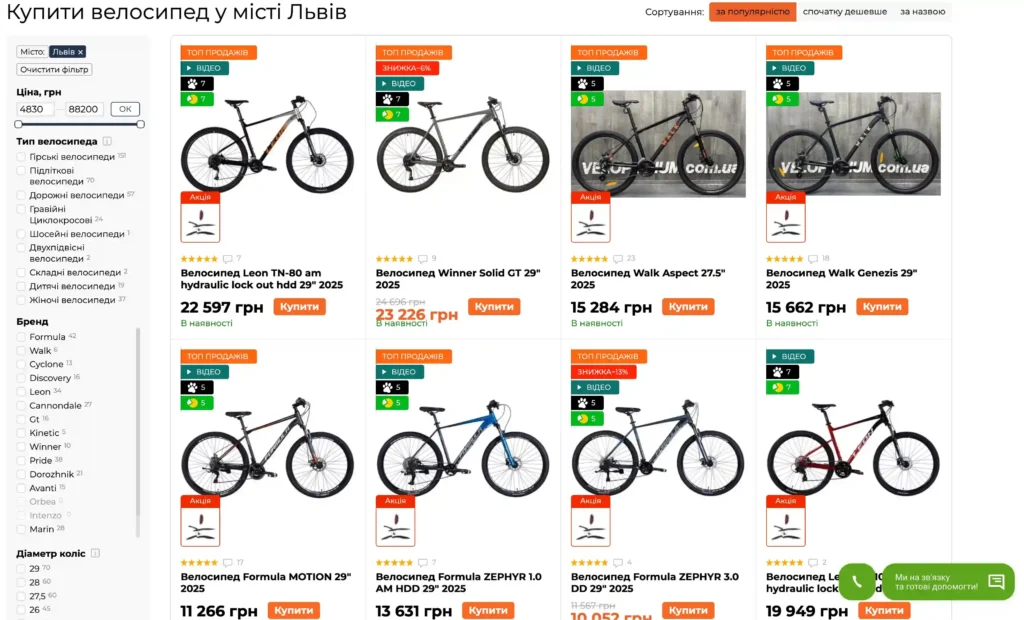Sort by спочатку дешевше
This screenshot has width=1024, height=620.
pos(844,12)
